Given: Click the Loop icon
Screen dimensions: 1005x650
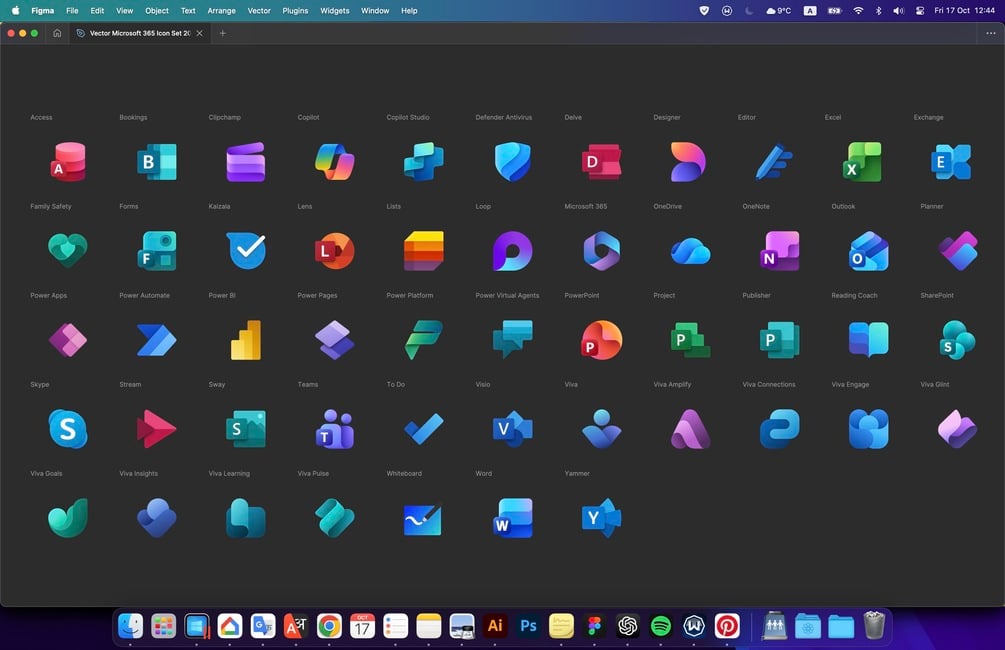Looking at the screenshot, I should click(x=513, y=251).
